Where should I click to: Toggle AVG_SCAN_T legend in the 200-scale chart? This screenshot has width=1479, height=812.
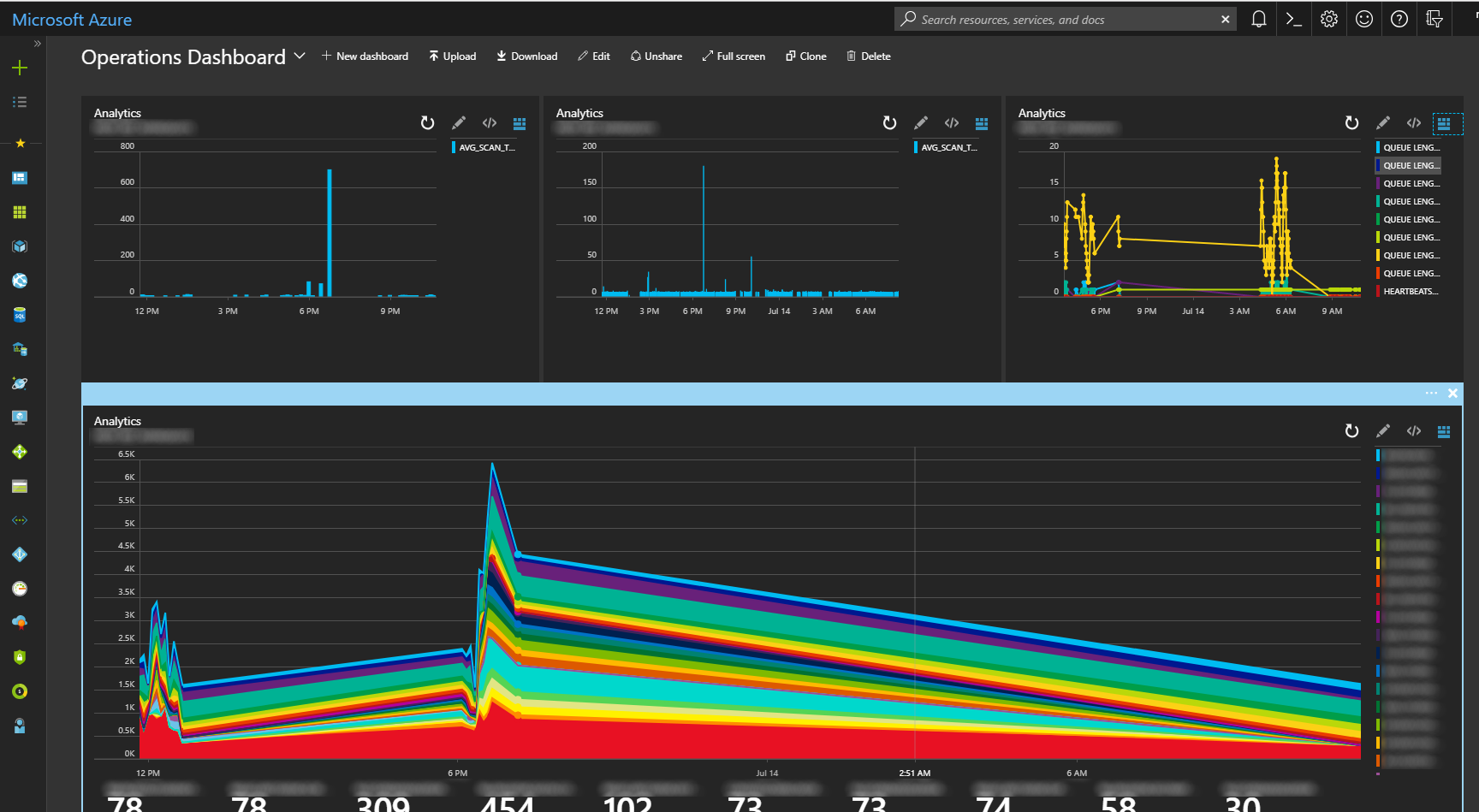pyautogui.click(x=946, y=148)
